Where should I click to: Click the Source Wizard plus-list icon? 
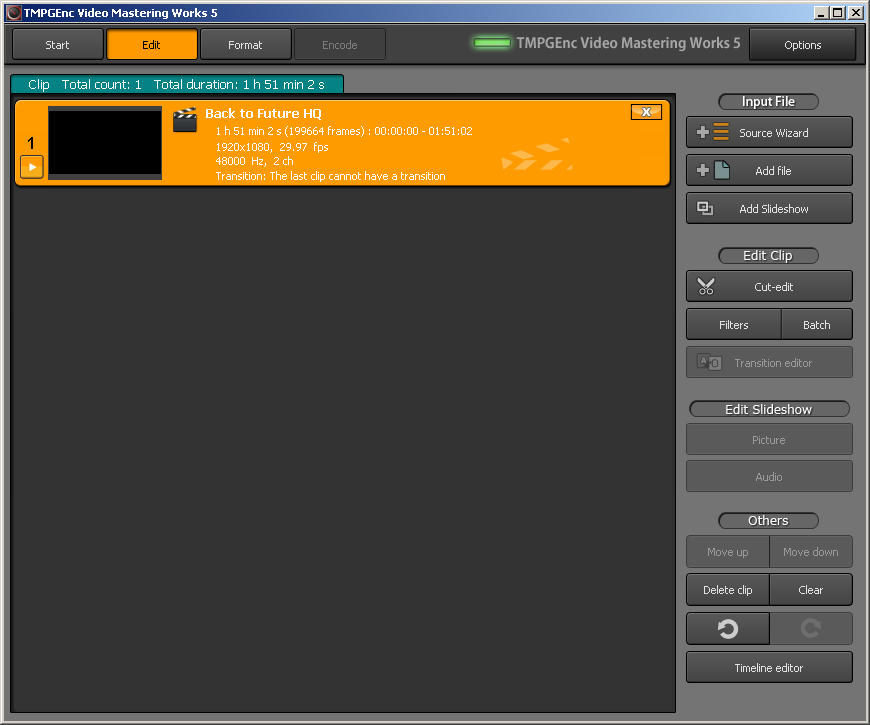713,132
